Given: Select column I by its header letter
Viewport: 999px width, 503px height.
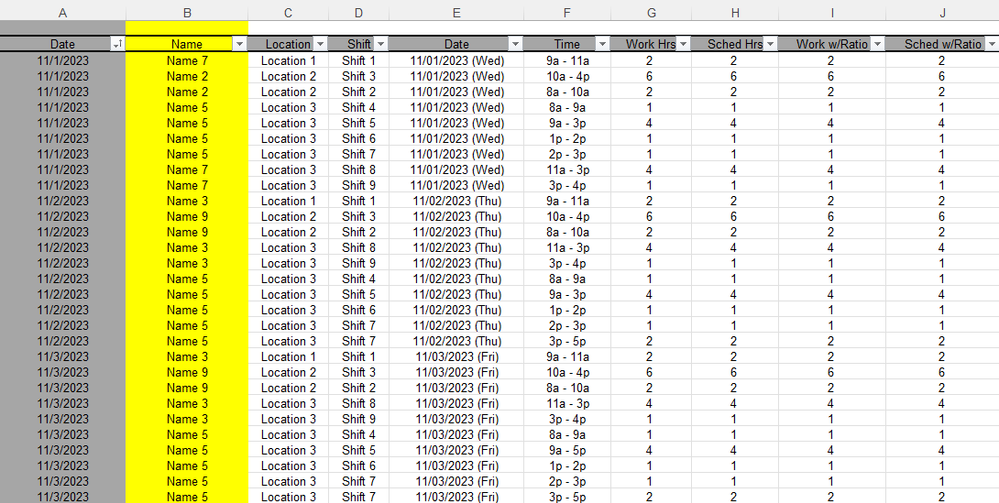Looking at the screenshot, I should [831, 13].
